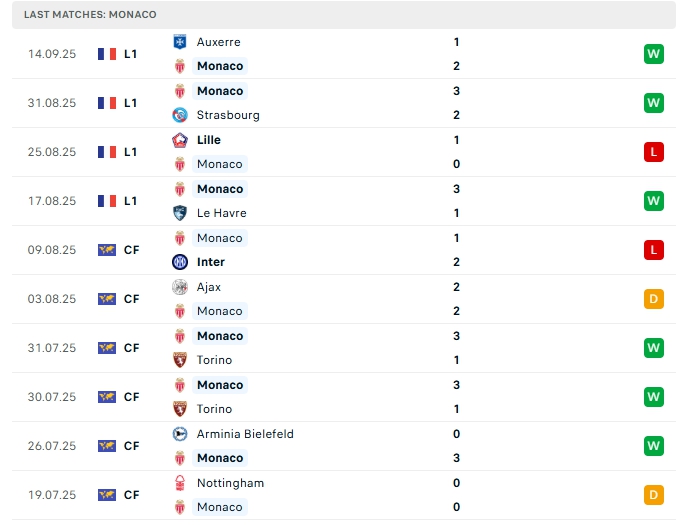Click the orange D badge for Ajax match
Image resolution: width=687 pixels, height=525 pixels.
click(654, 299)
